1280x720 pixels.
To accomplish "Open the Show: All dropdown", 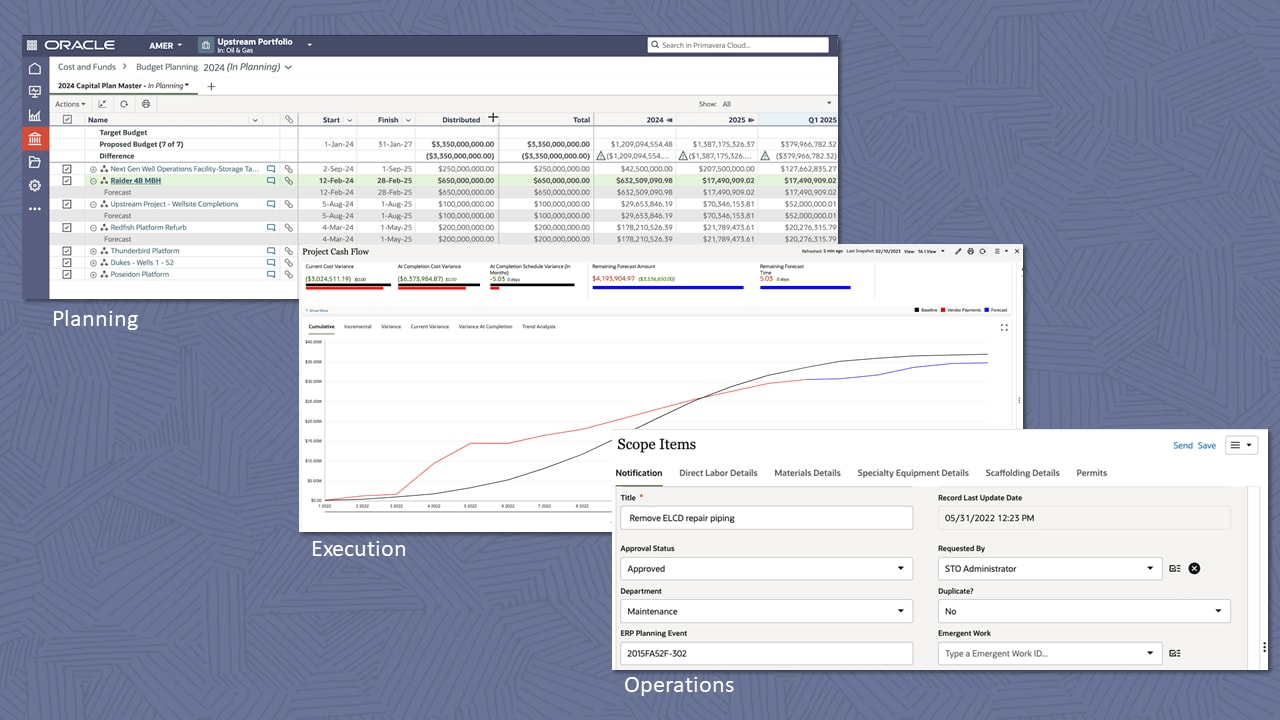I will click(x=828, y=103).
